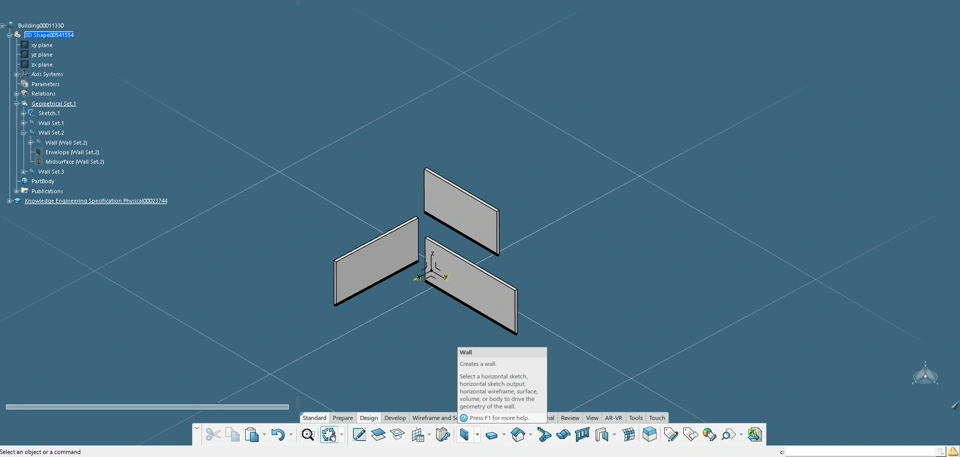Click the arch opening icon
The image size is (960, 457).
pos(602,434)
